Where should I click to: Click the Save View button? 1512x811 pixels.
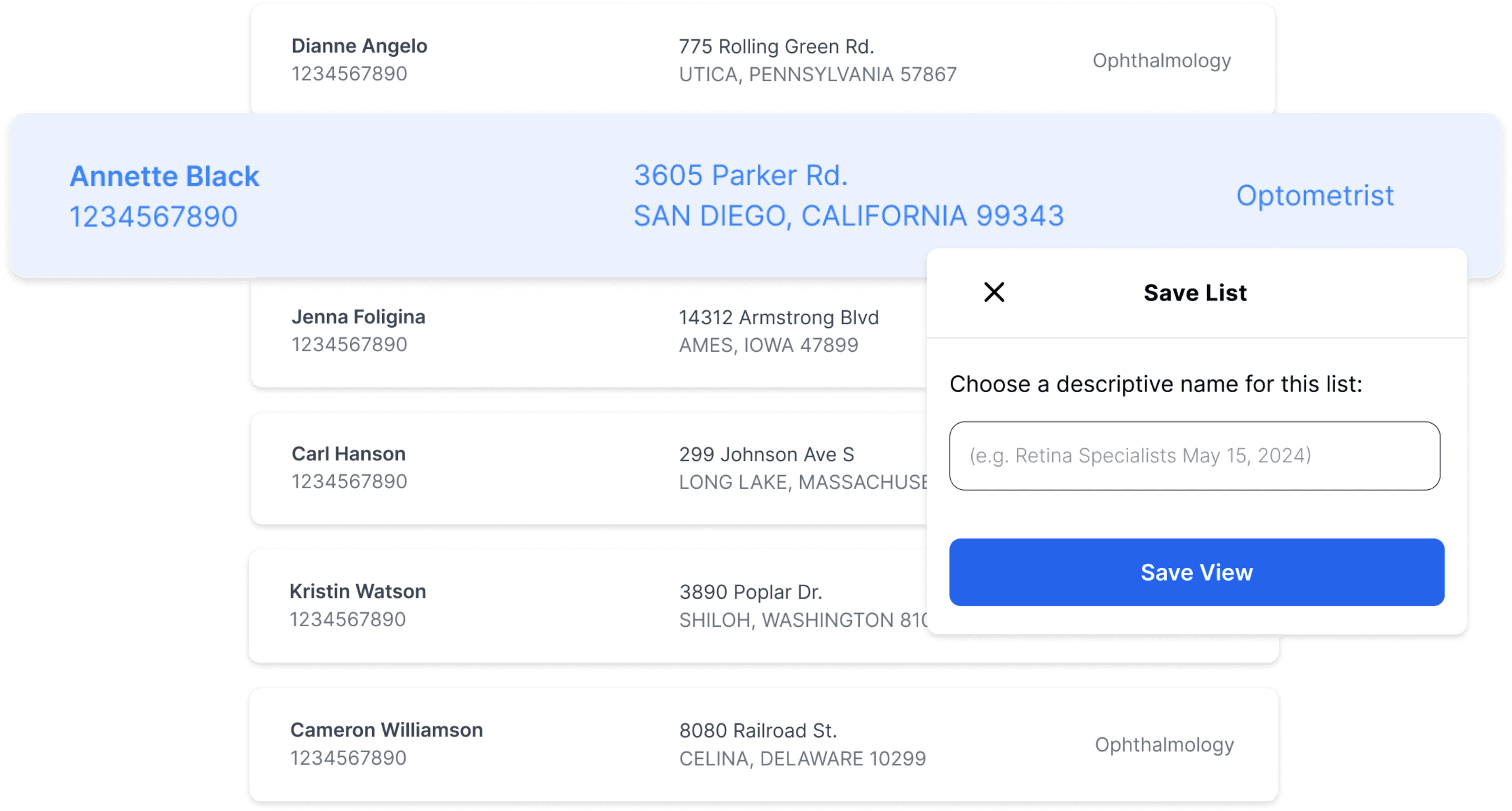pyautogui.click(x=1196, y=572)
